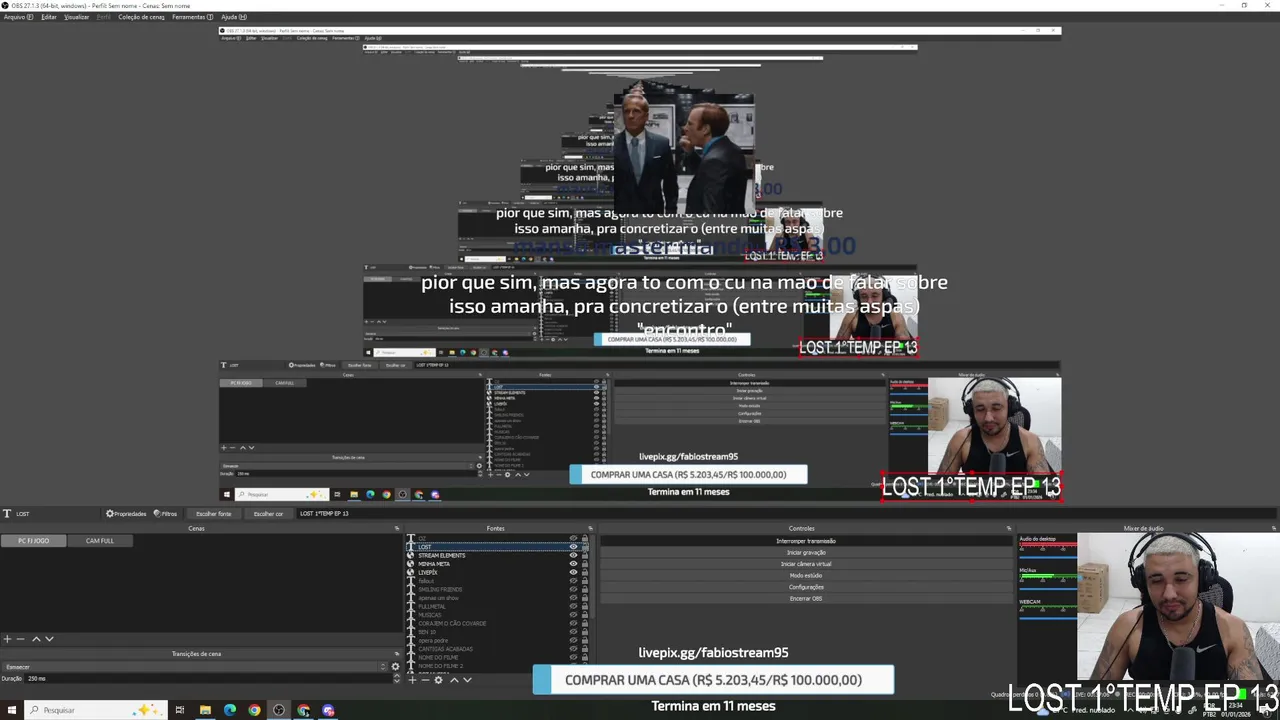Open source properties gear in Fontes toolbar

point(438,680)
